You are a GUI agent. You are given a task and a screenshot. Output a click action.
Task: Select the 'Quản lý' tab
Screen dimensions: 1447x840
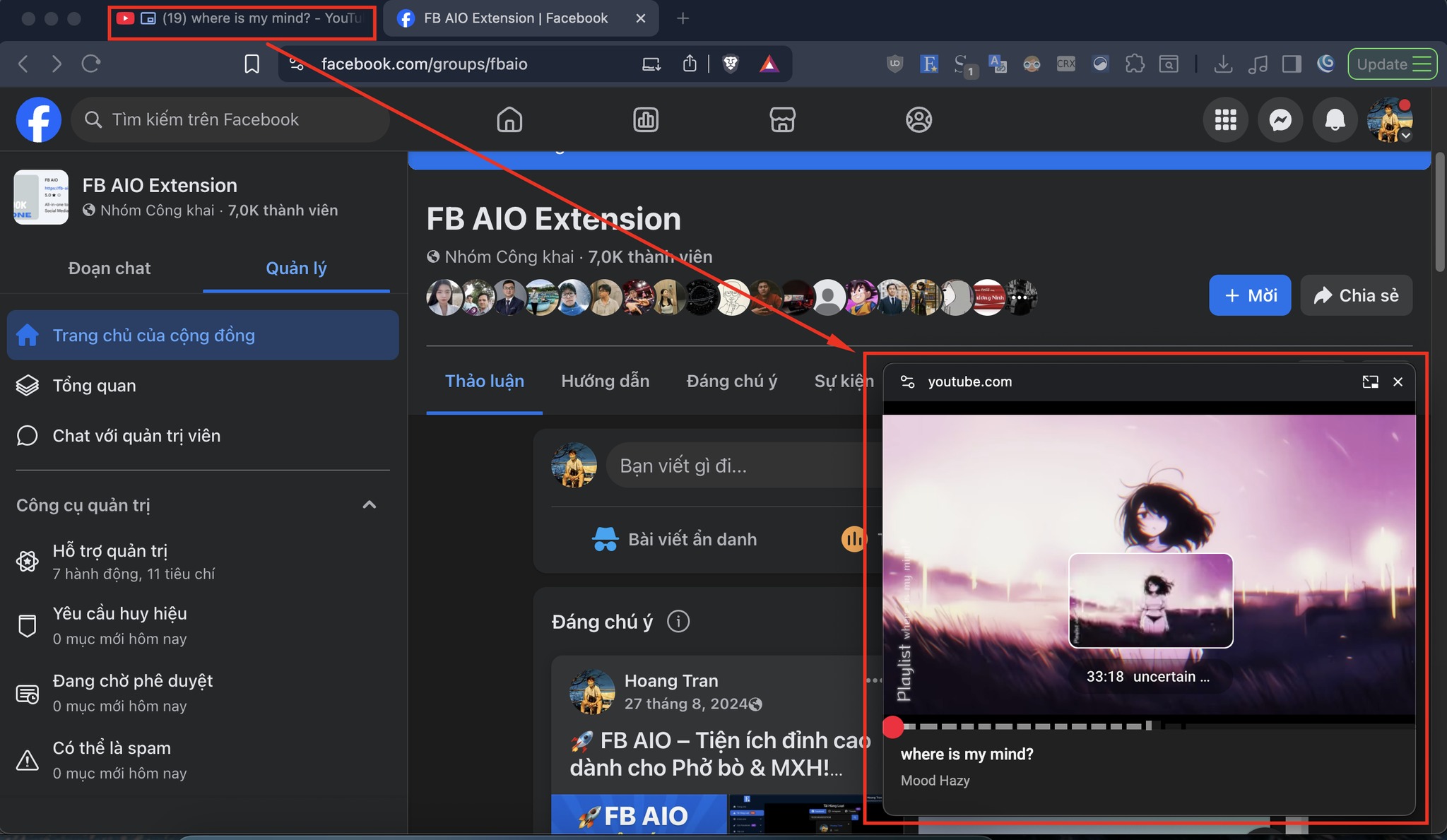(296, 268)
